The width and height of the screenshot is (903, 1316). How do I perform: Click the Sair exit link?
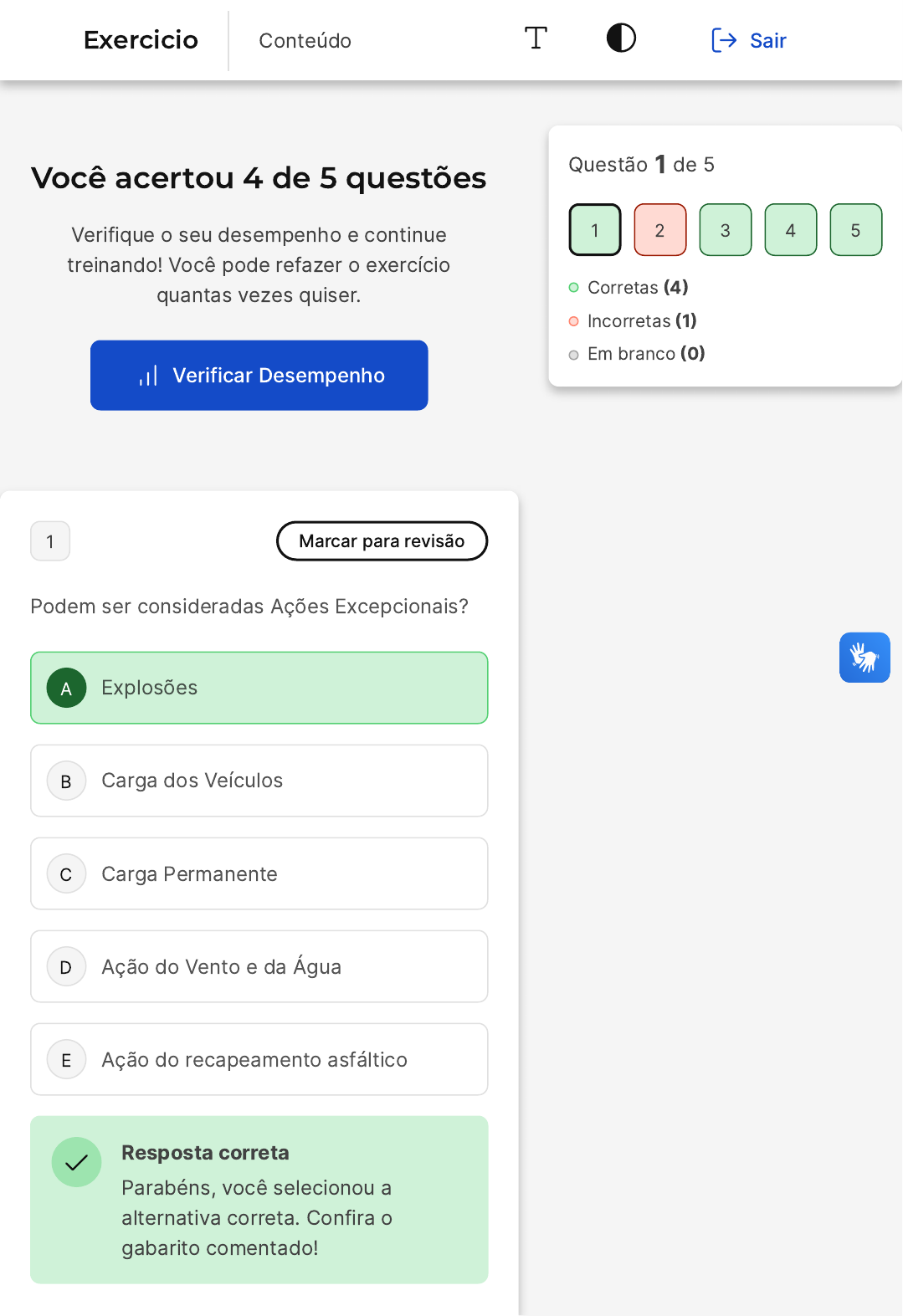pyautogui.click(x=749, y=40)
